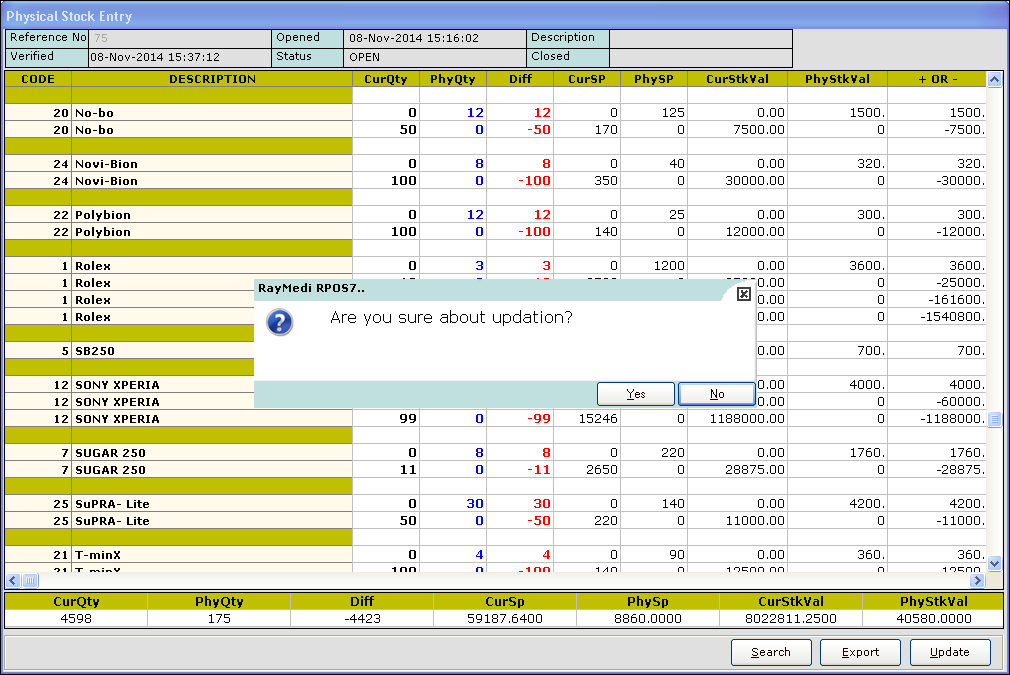Select the first Novi-Bion row description
The image size is (1010, 675).
(x=212, y=164)
